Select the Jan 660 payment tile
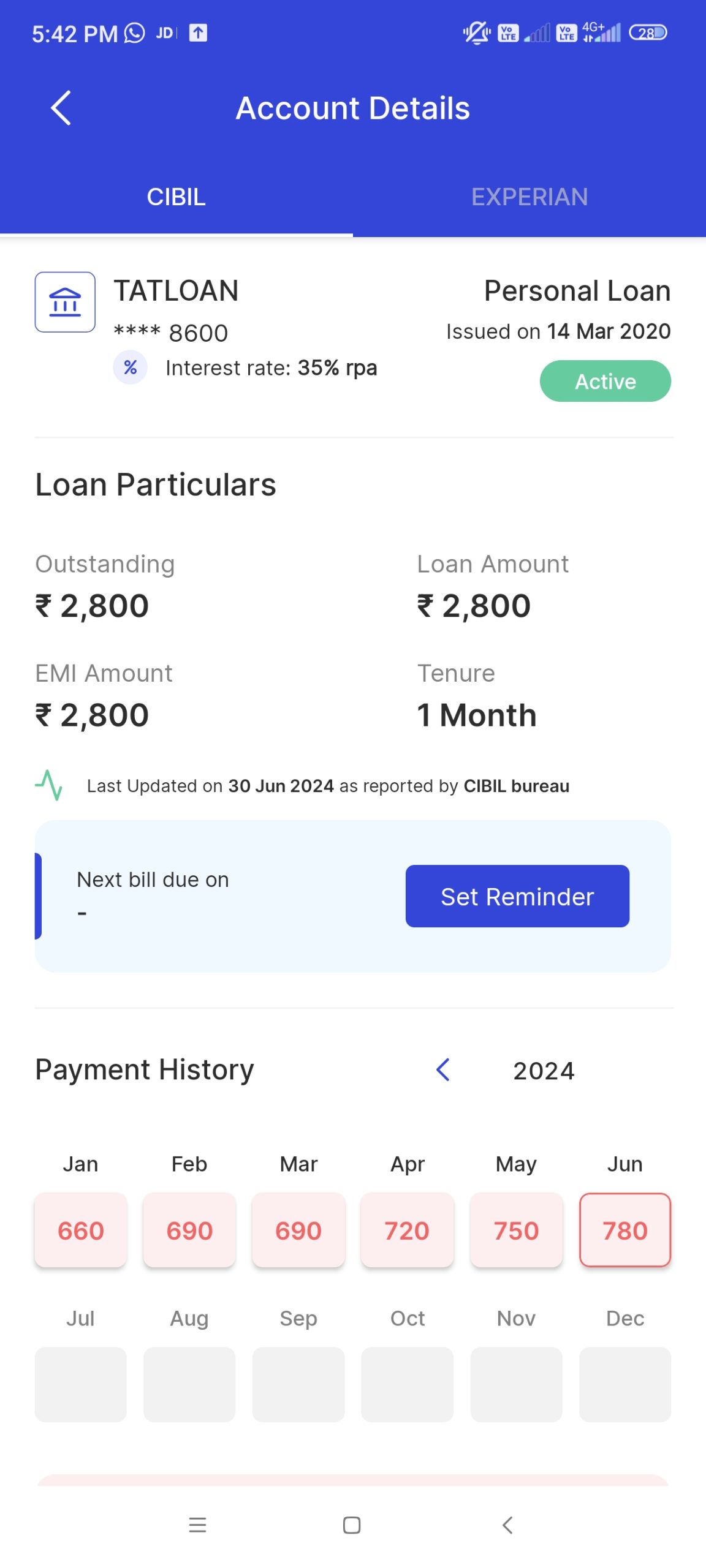The height and width of the screenshot is (1568, 706). [81, 1230]
